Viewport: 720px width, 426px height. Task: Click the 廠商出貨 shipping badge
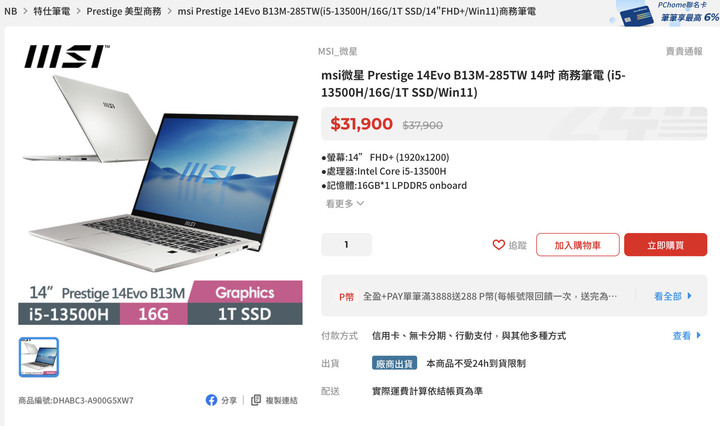coord(394,363)
